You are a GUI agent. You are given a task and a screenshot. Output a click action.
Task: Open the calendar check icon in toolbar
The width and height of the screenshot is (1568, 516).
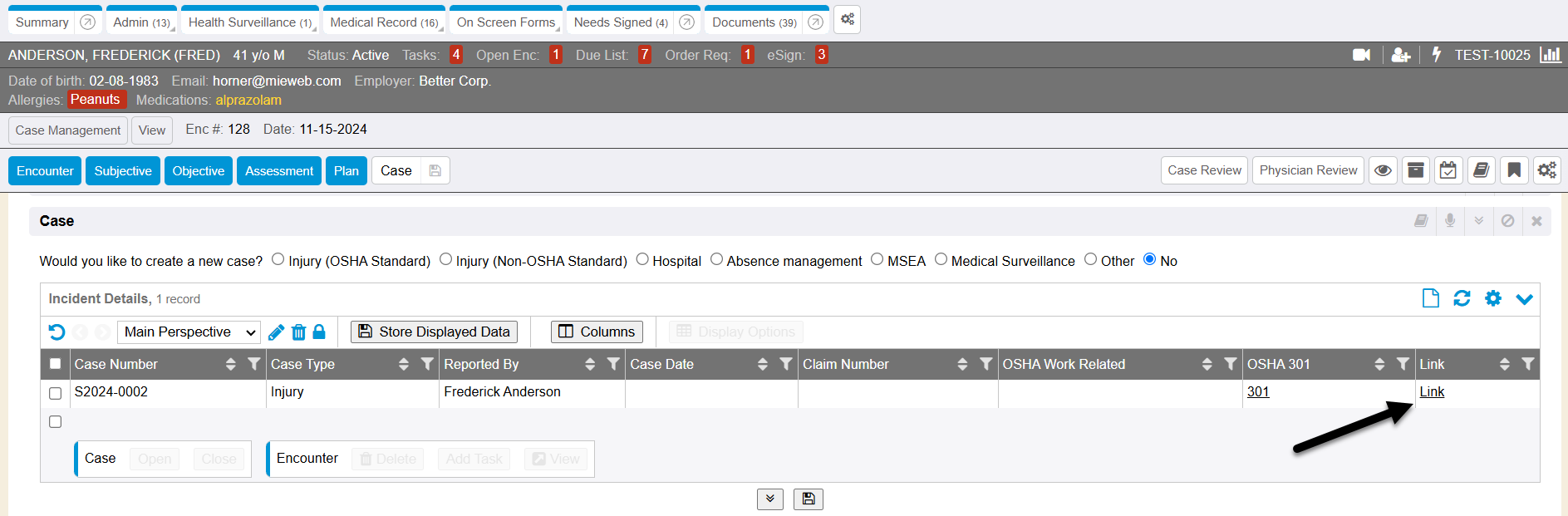click(x=1448, y=170)
